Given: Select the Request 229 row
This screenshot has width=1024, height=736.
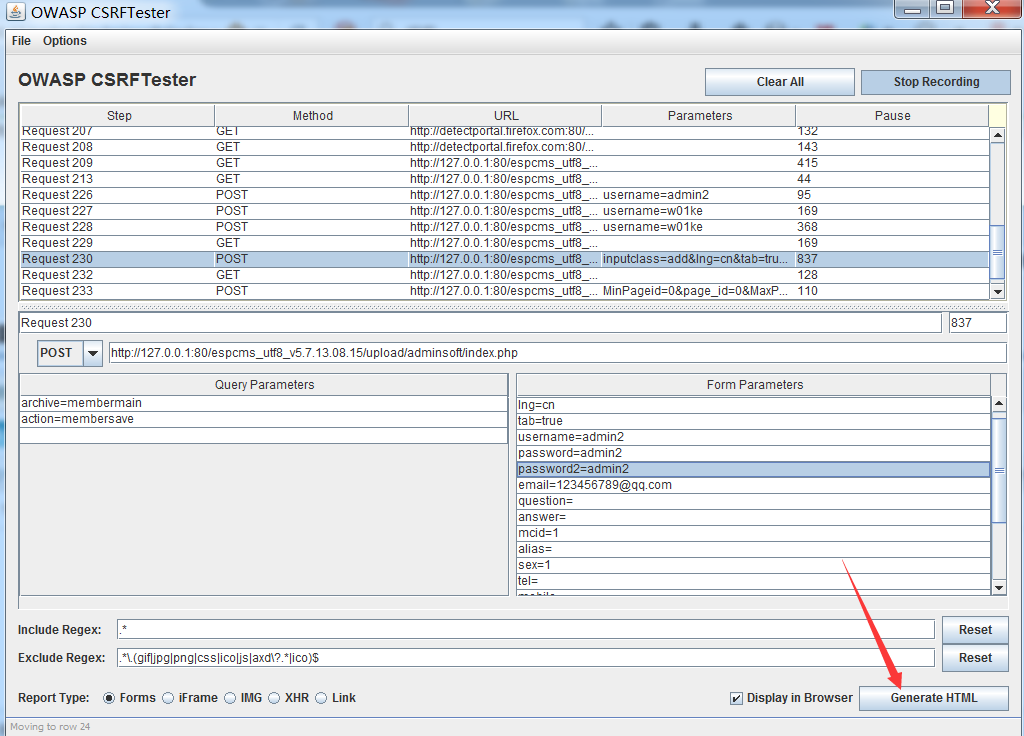Looking at the screenshot, I should (x=505, y=243).
